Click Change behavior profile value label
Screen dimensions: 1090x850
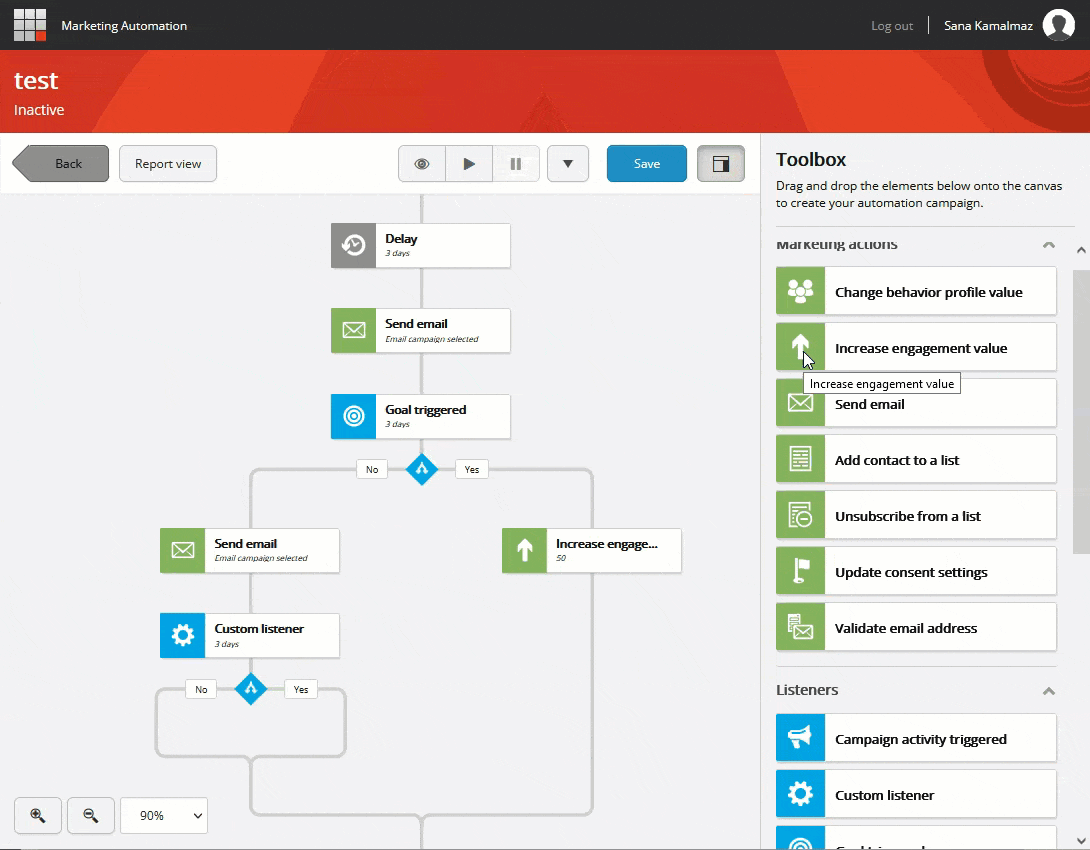click(929, 292)
